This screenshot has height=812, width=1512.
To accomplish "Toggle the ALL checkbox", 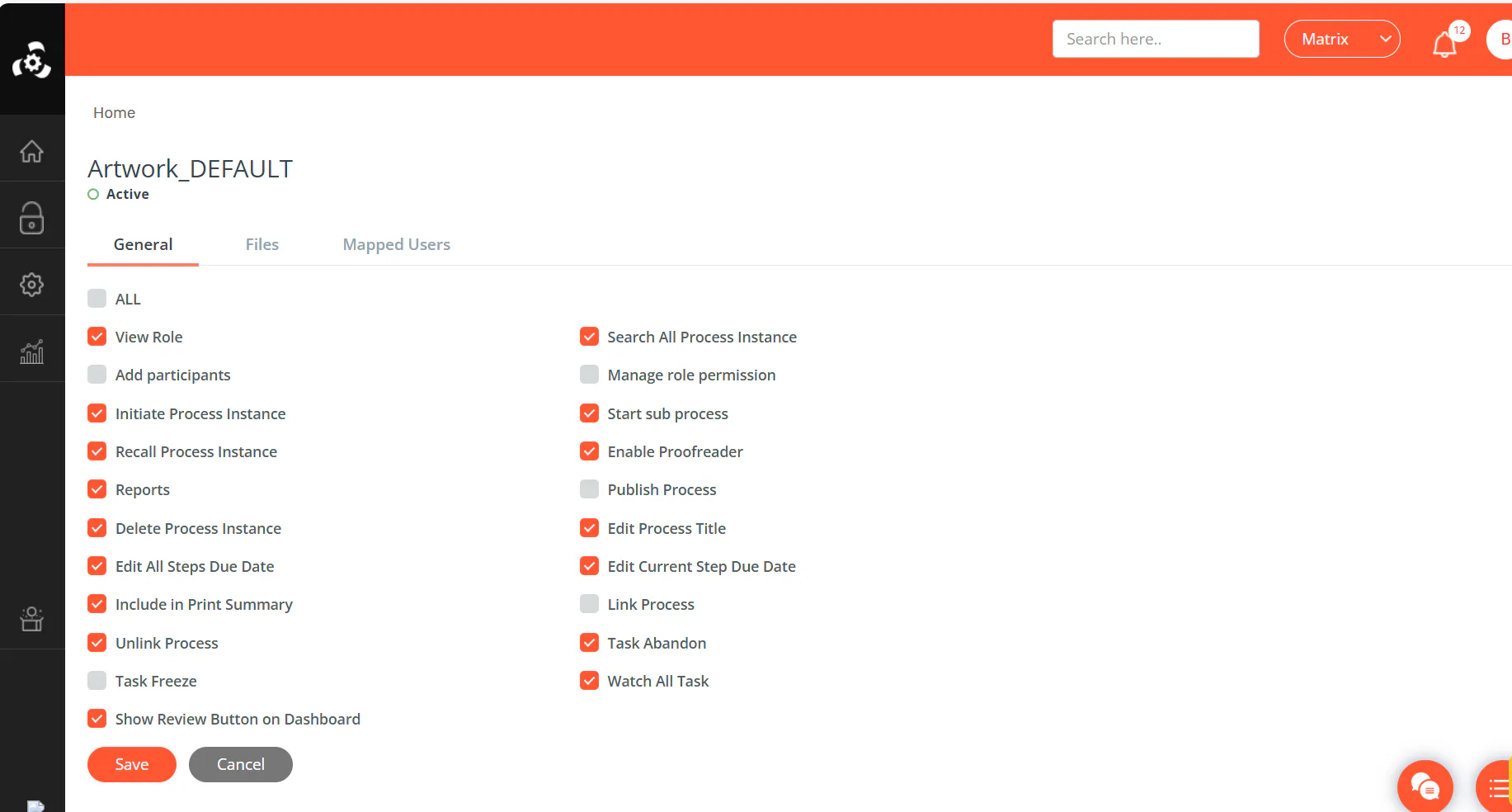I will coord(97,299).
